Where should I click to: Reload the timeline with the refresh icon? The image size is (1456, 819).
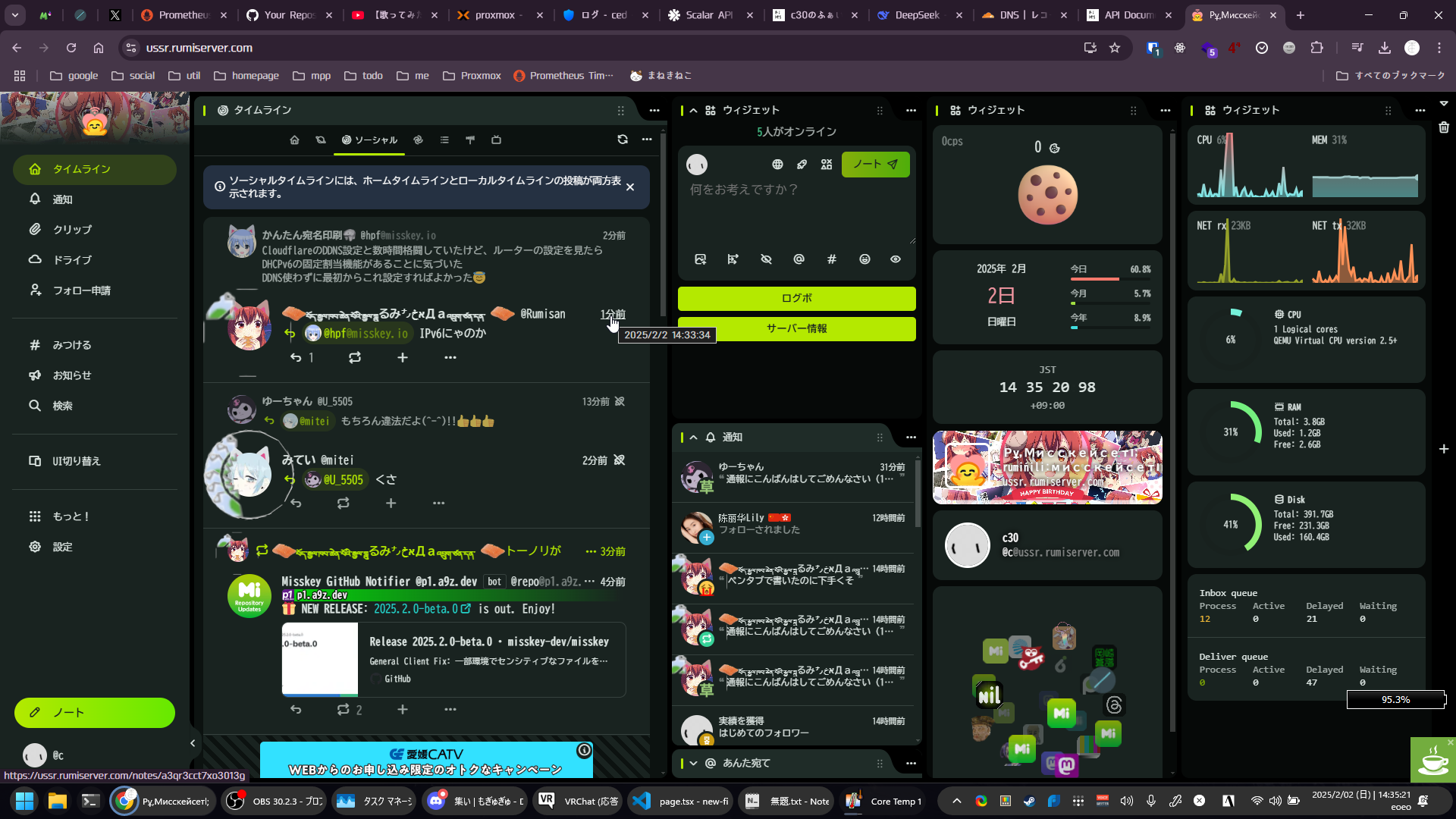tap(623, 140)
